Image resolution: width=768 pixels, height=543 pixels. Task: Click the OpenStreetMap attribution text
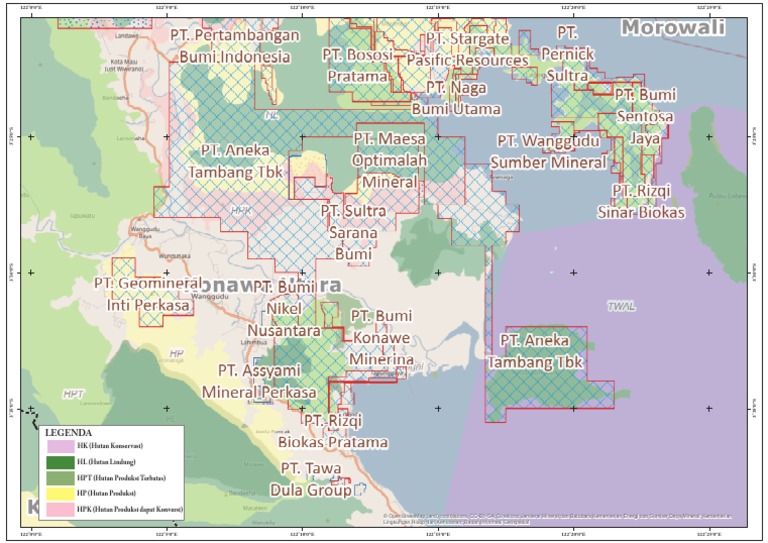pyautogui.click(x=557, y=519)
